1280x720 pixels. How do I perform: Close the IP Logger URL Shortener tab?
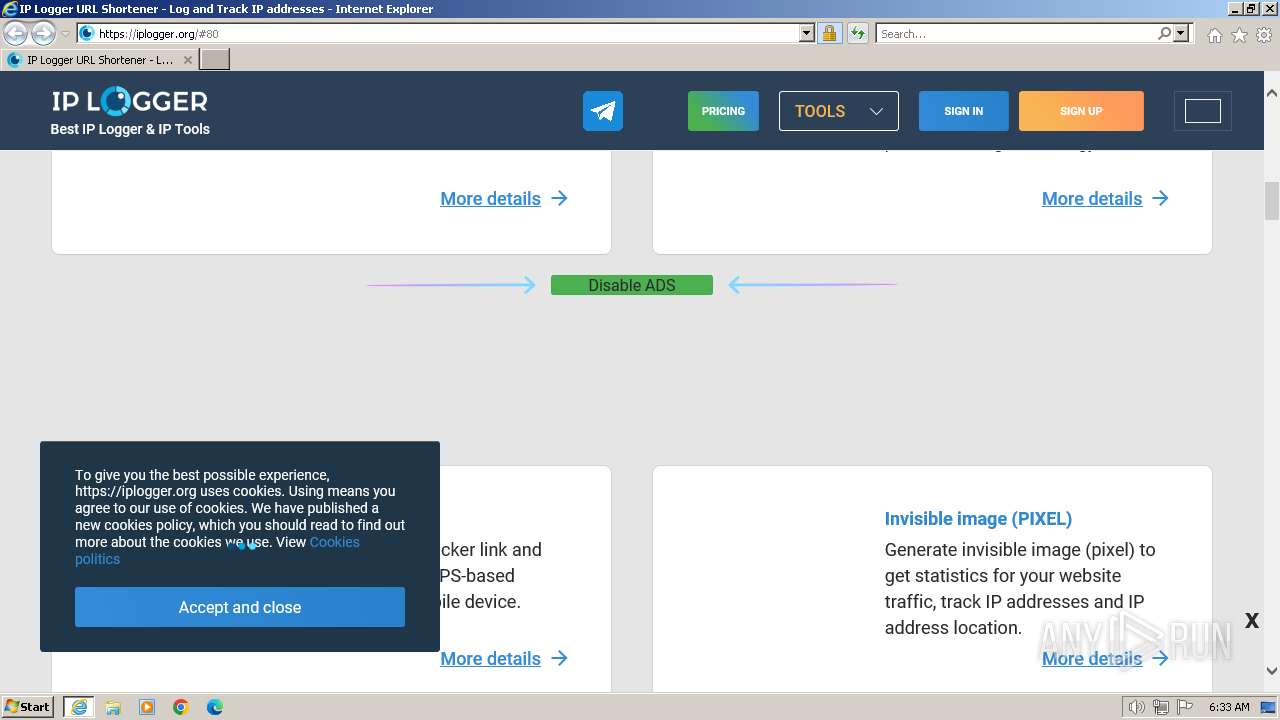pyautogui.click(x=187, y=60)
